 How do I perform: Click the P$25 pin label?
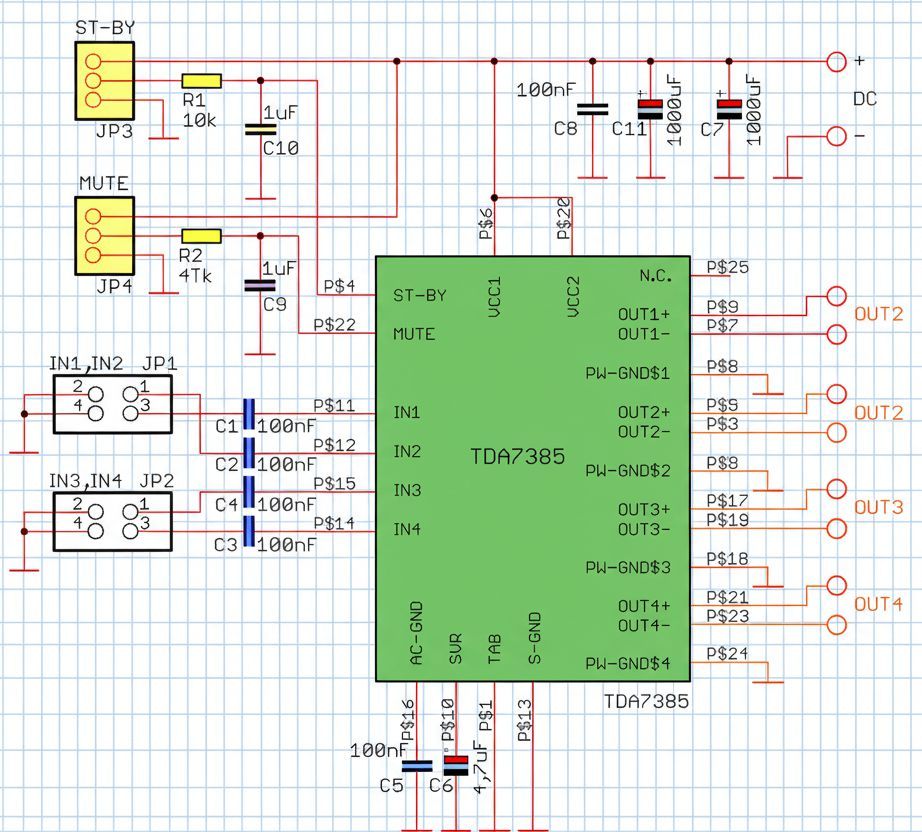pyautogui.click(x=727, y=268)
